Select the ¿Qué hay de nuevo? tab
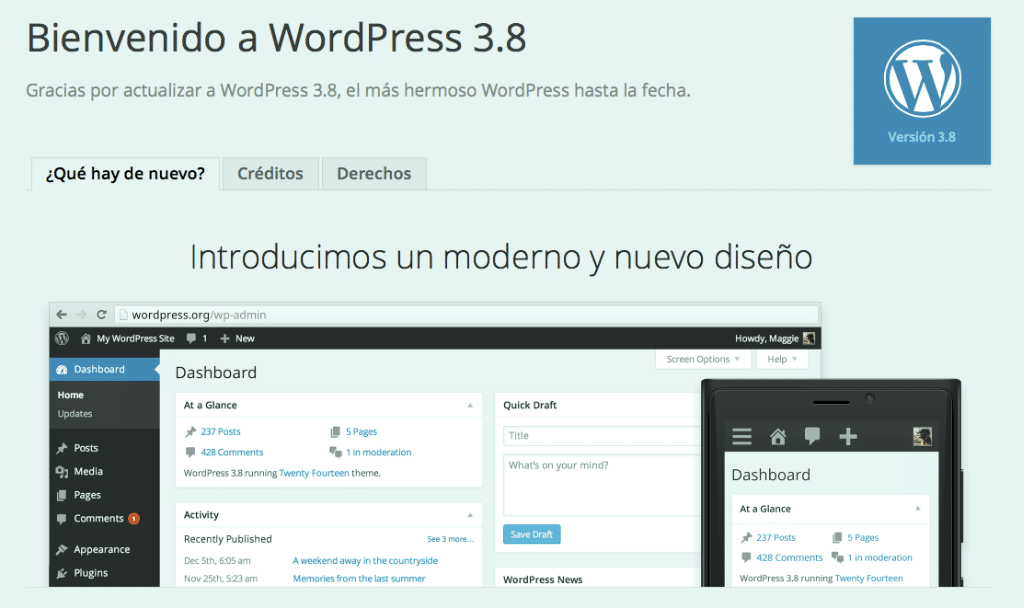This screenshot has height=608, width=1024. (125, 174)
